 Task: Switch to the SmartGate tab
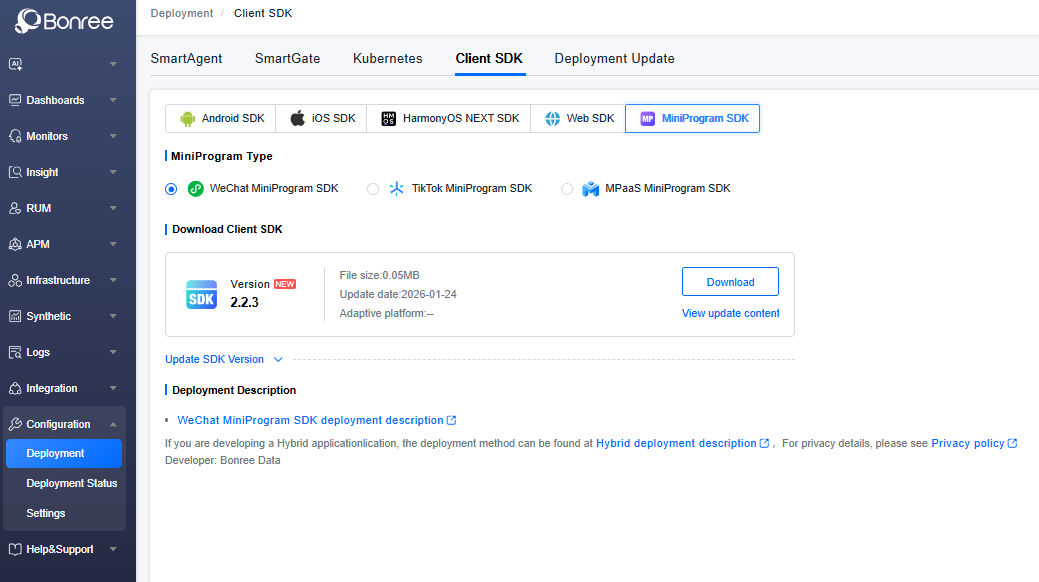[x=288, y=58]
